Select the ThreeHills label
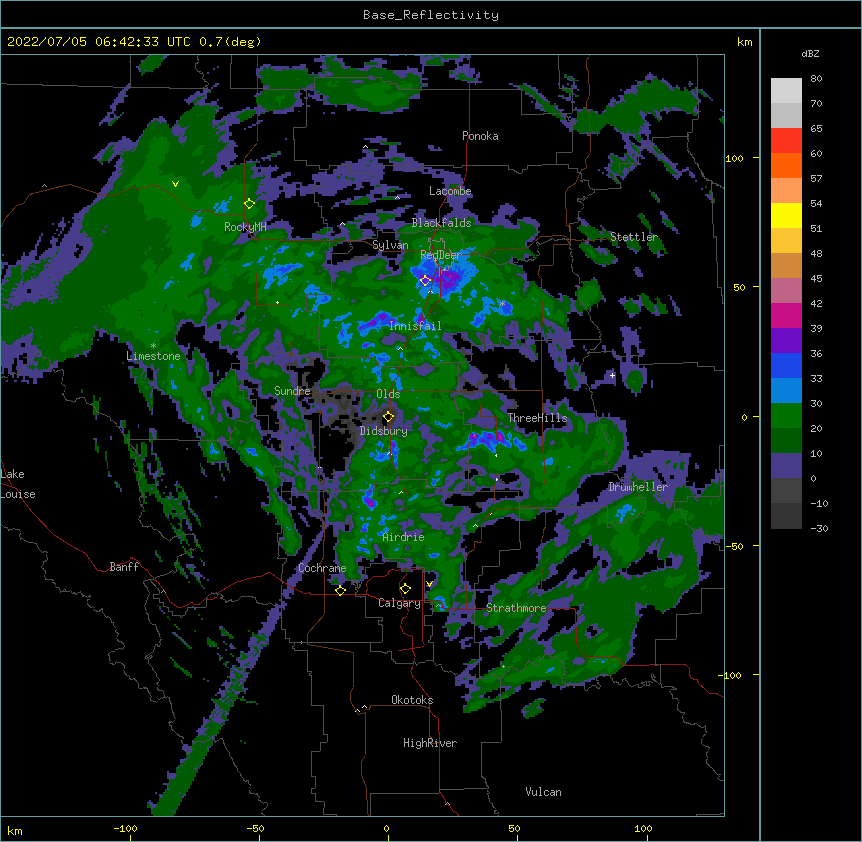Image resolution: width=862 pixels, height=842 pixels. (537, 418)
